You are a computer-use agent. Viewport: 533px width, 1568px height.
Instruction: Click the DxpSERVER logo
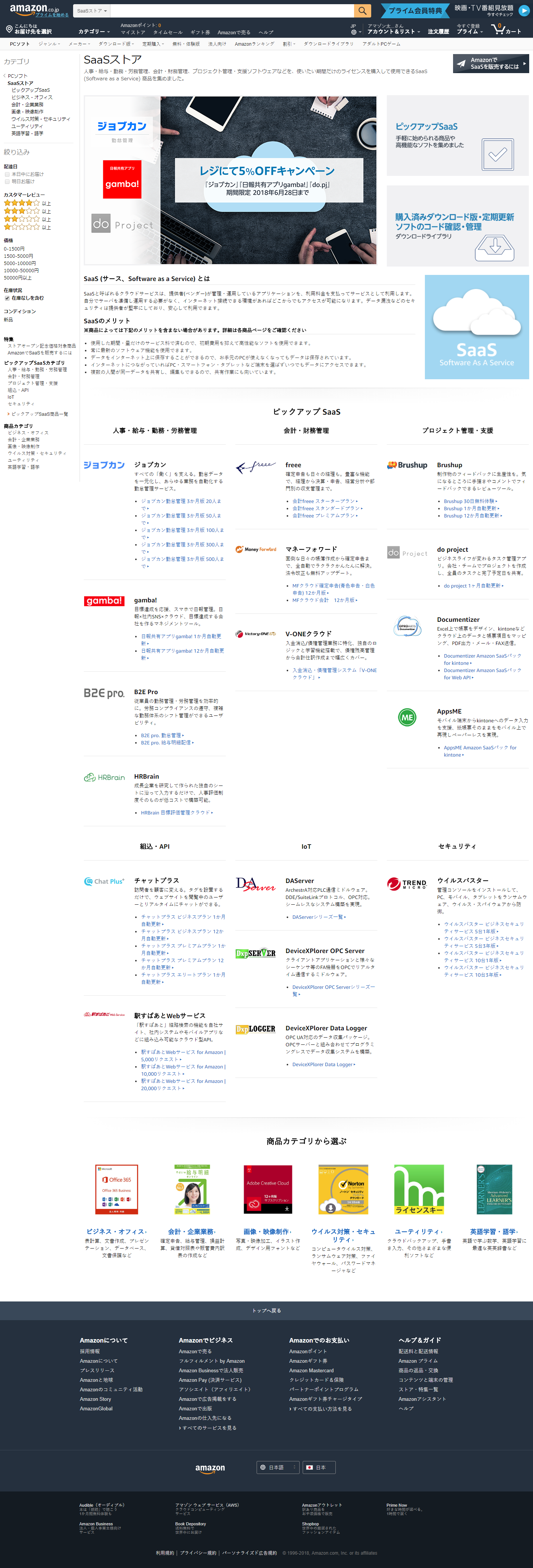coord(255,954)
